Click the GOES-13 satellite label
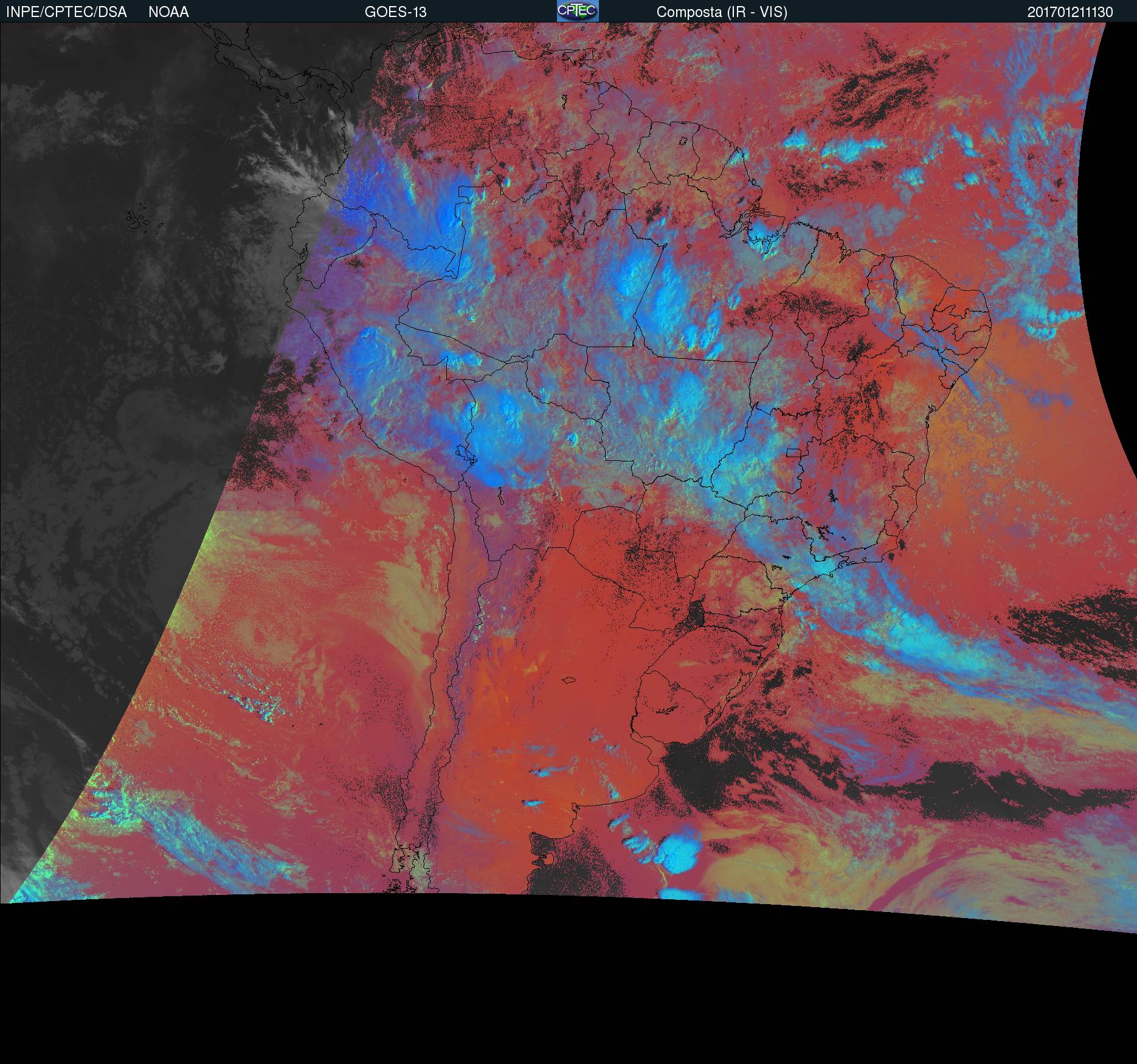Viewport: 1137px width, 1064px height. (x=395, y=12)
